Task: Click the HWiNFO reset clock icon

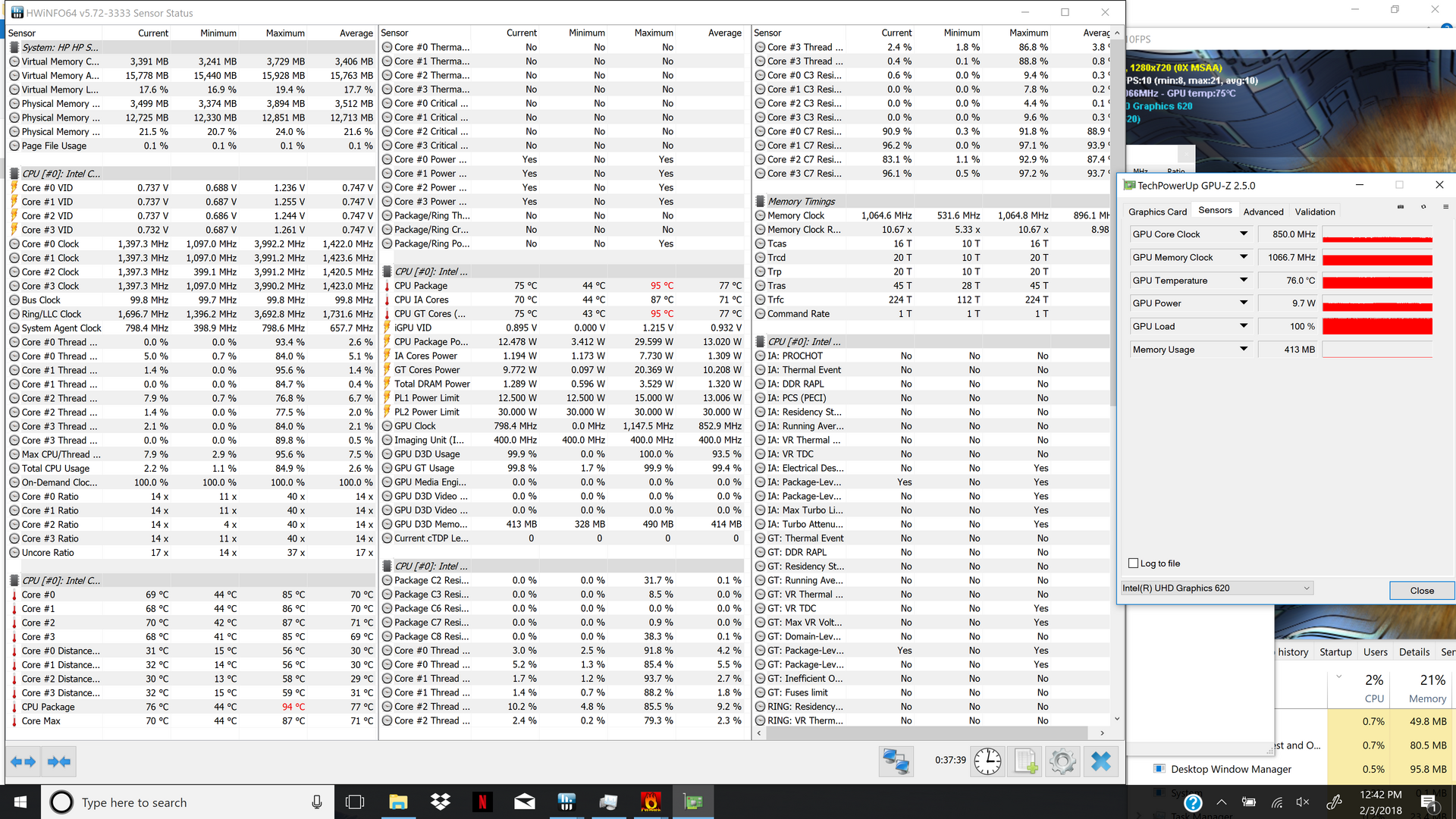Action: 987,761
